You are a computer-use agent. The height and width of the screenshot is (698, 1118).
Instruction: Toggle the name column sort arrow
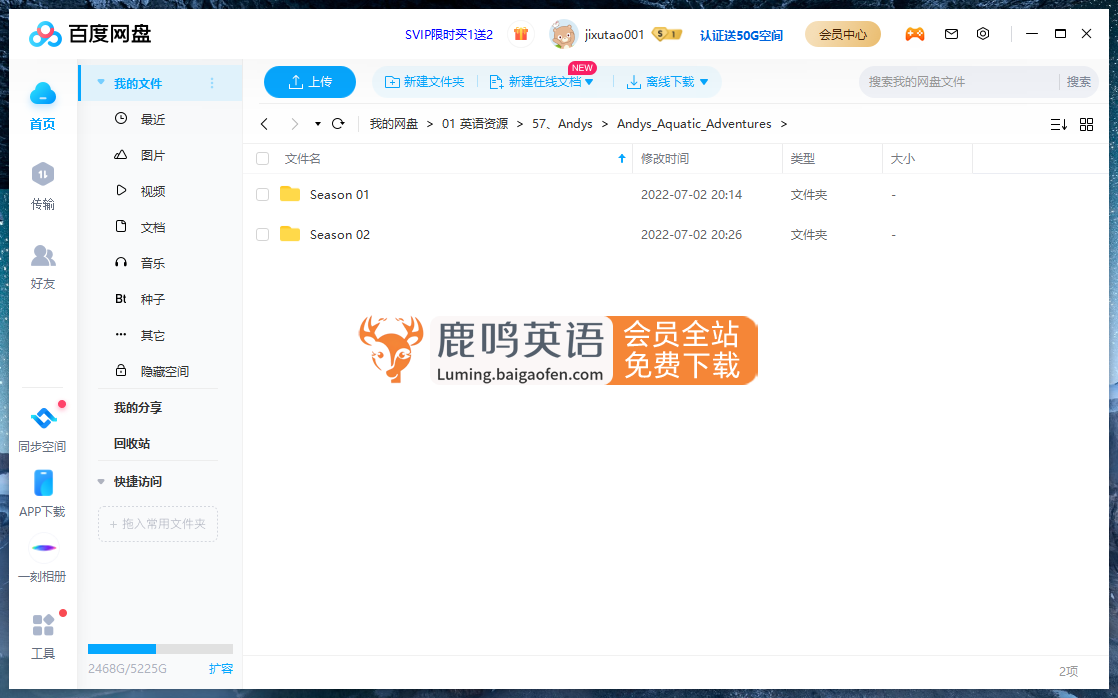(622, 158)
